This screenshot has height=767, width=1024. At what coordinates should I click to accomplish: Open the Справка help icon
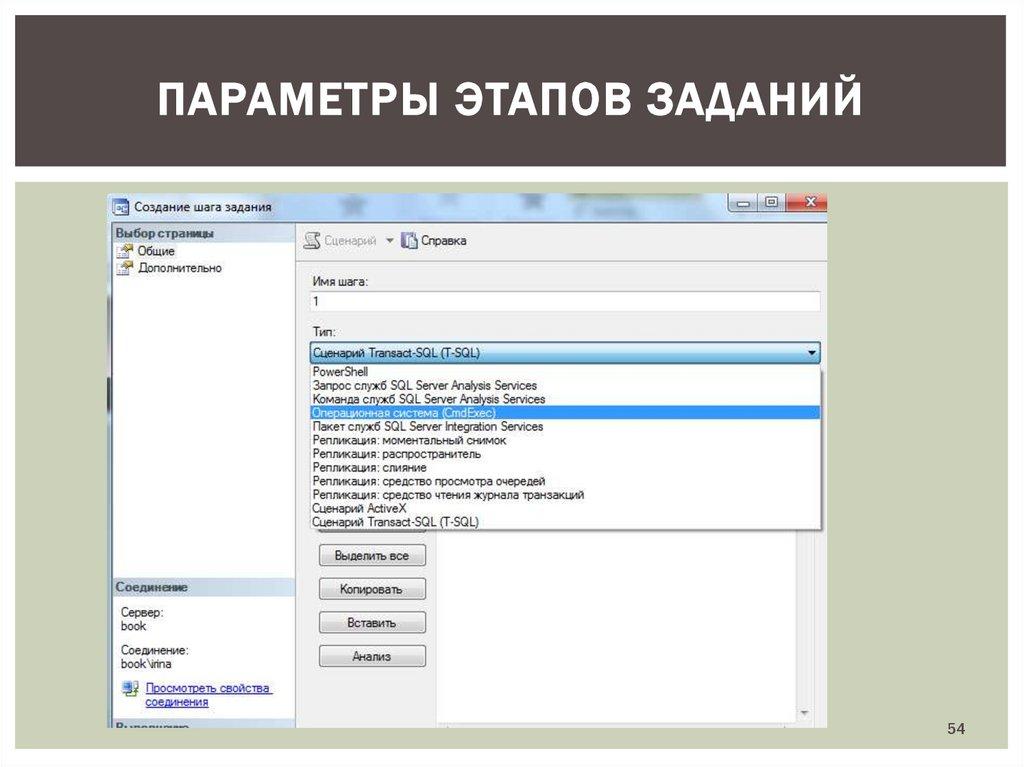point(408,241)
